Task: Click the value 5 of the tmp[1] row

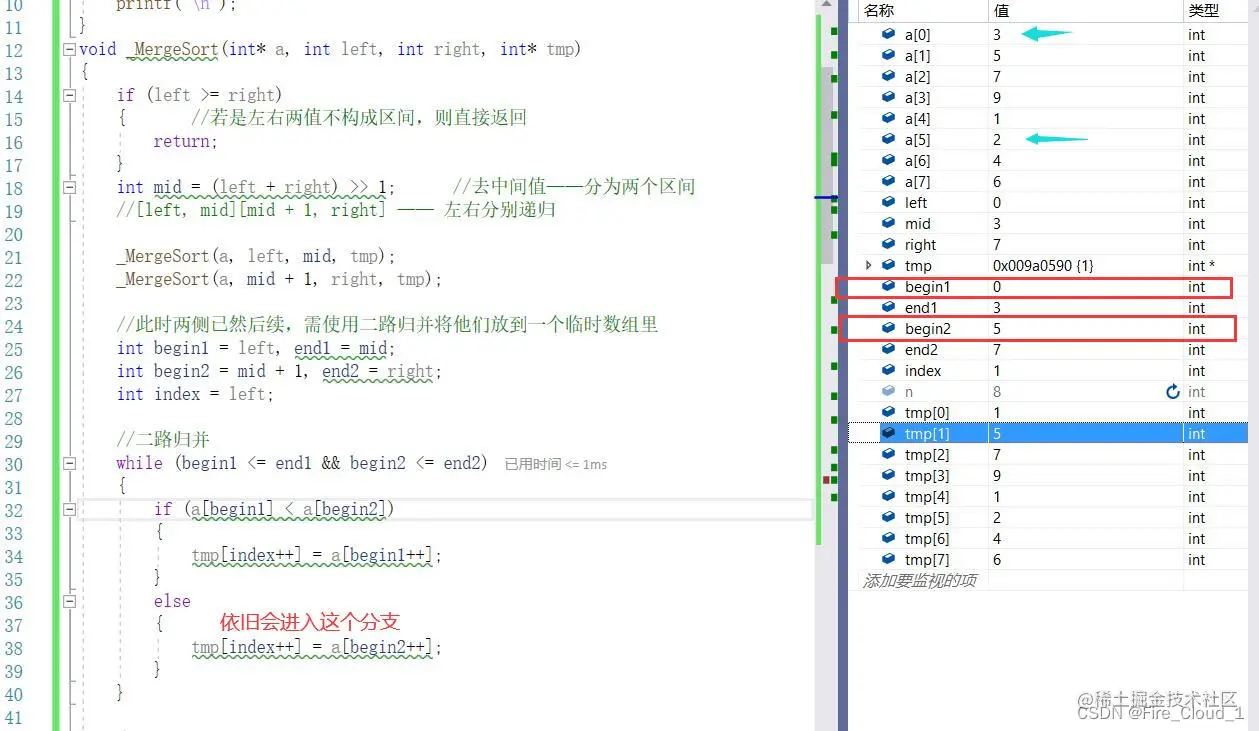Action: tap(997, 434)
